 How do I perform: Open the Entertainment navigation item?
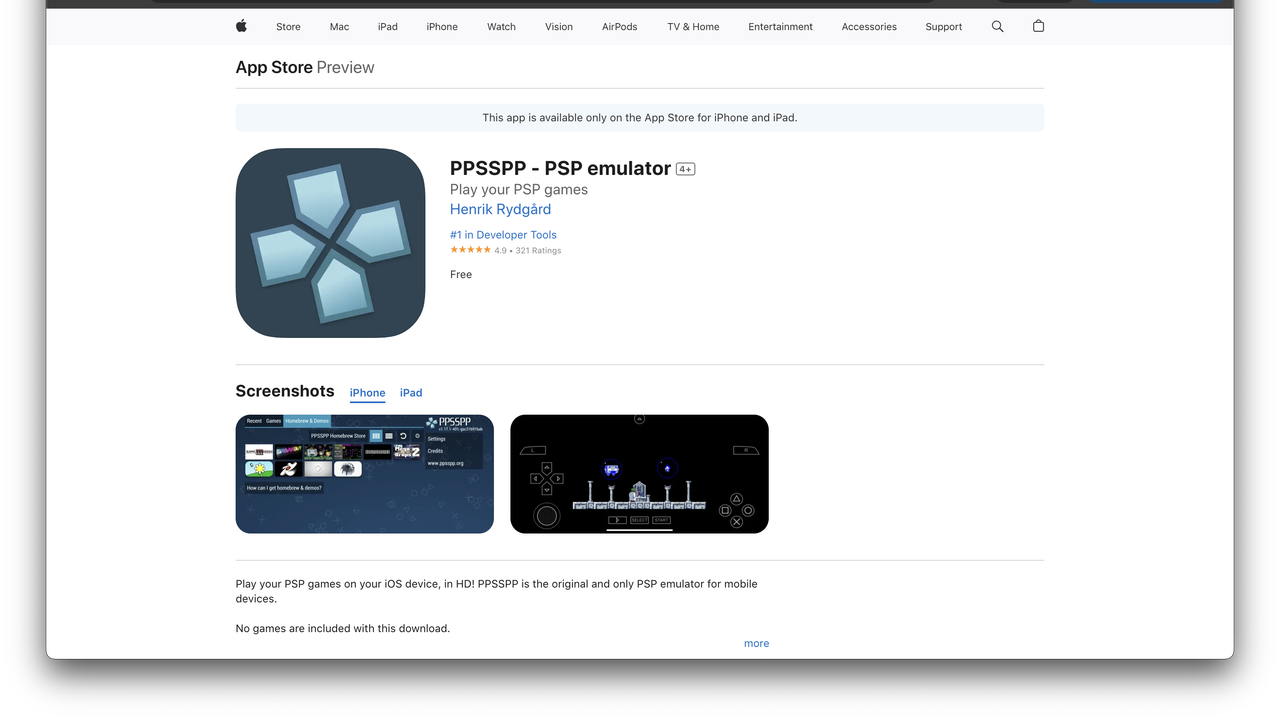point(780,27)
